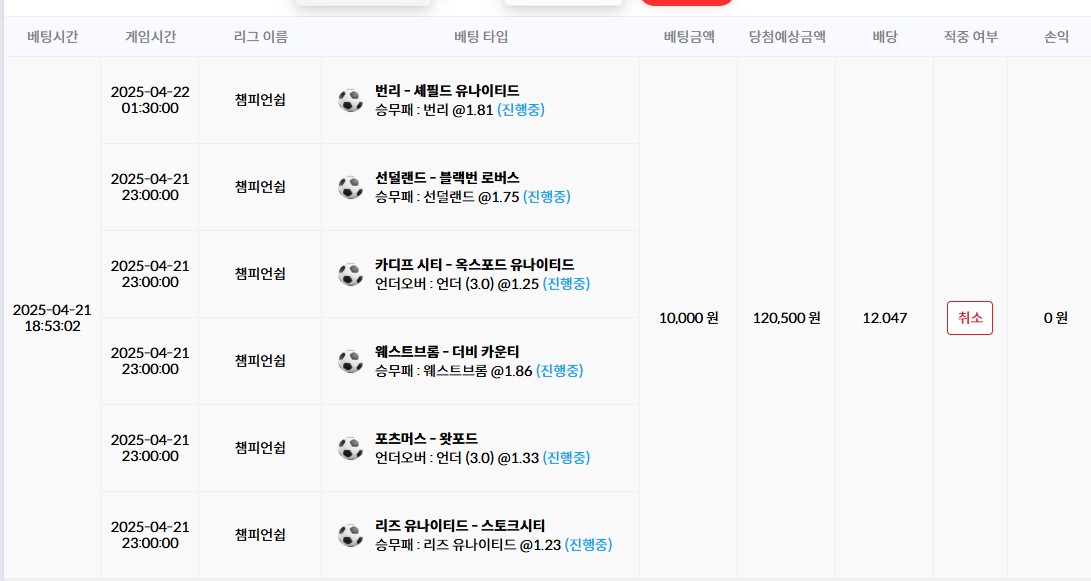Click the soccer ball icon beside 번리 match

tap(350, 100)
